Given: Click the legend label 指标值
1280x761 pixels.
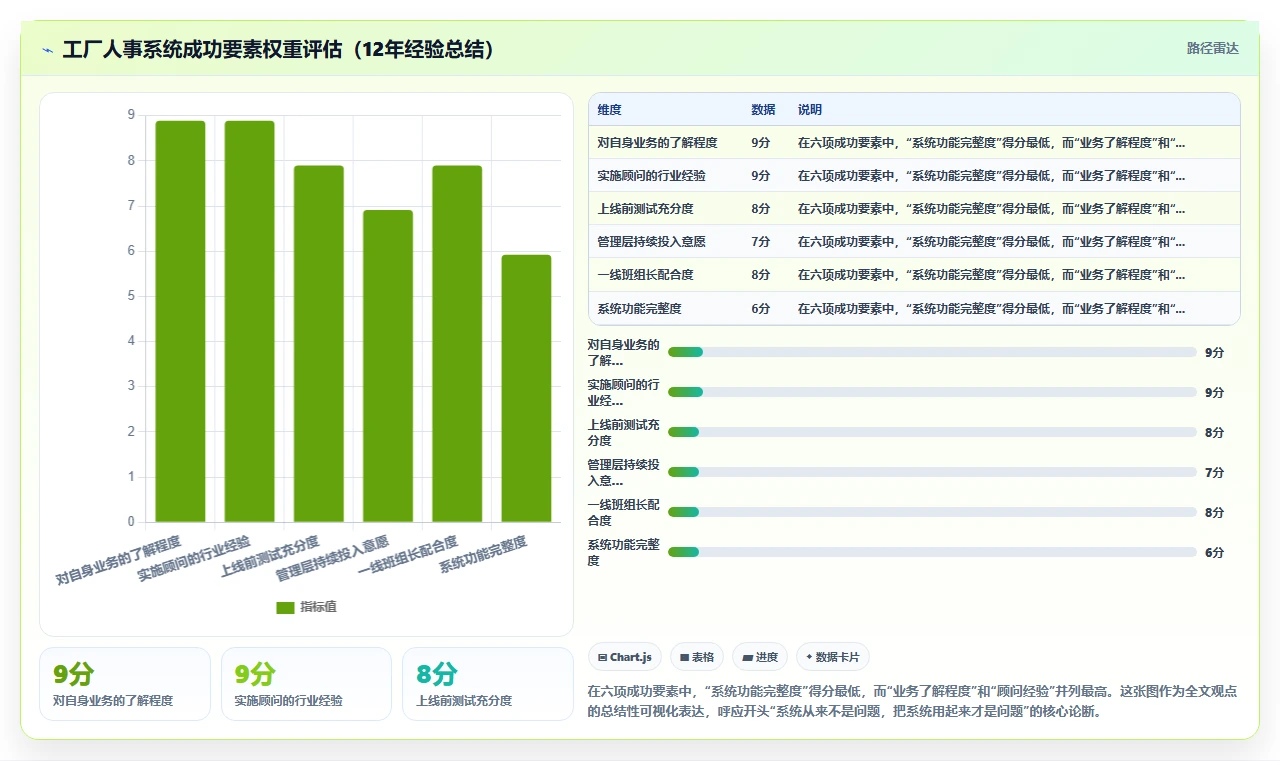Looking at the screenshot, I should point(319,607).
